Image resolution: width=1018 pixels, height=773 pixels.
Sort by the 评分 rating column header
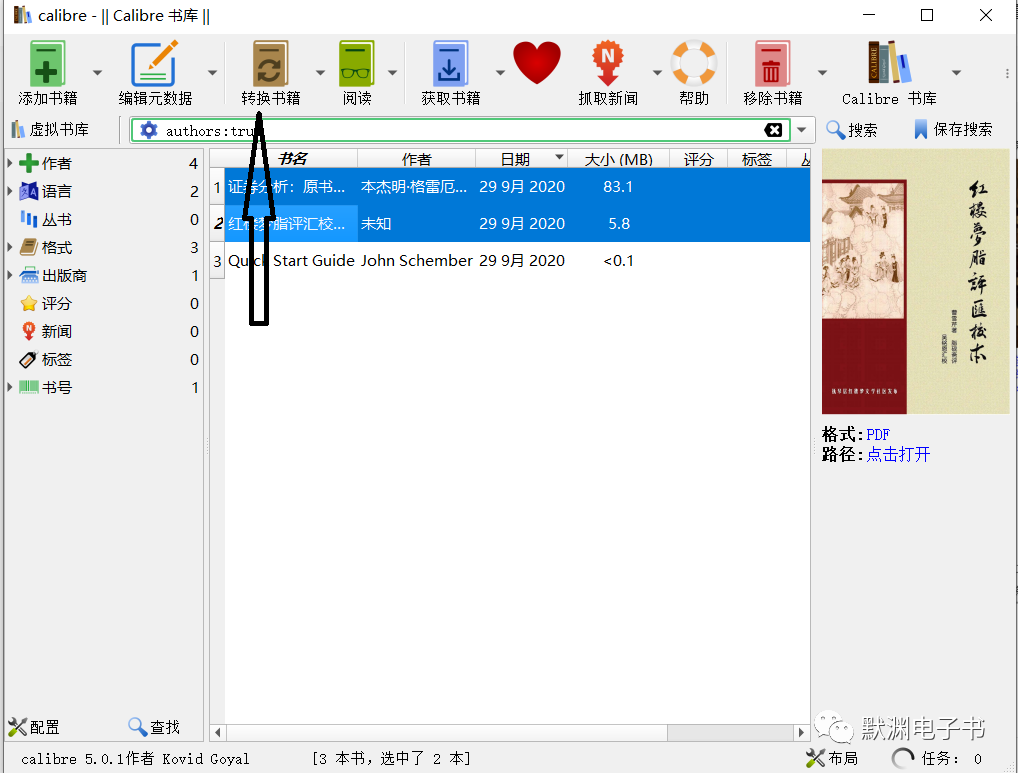tap(698, 159)
